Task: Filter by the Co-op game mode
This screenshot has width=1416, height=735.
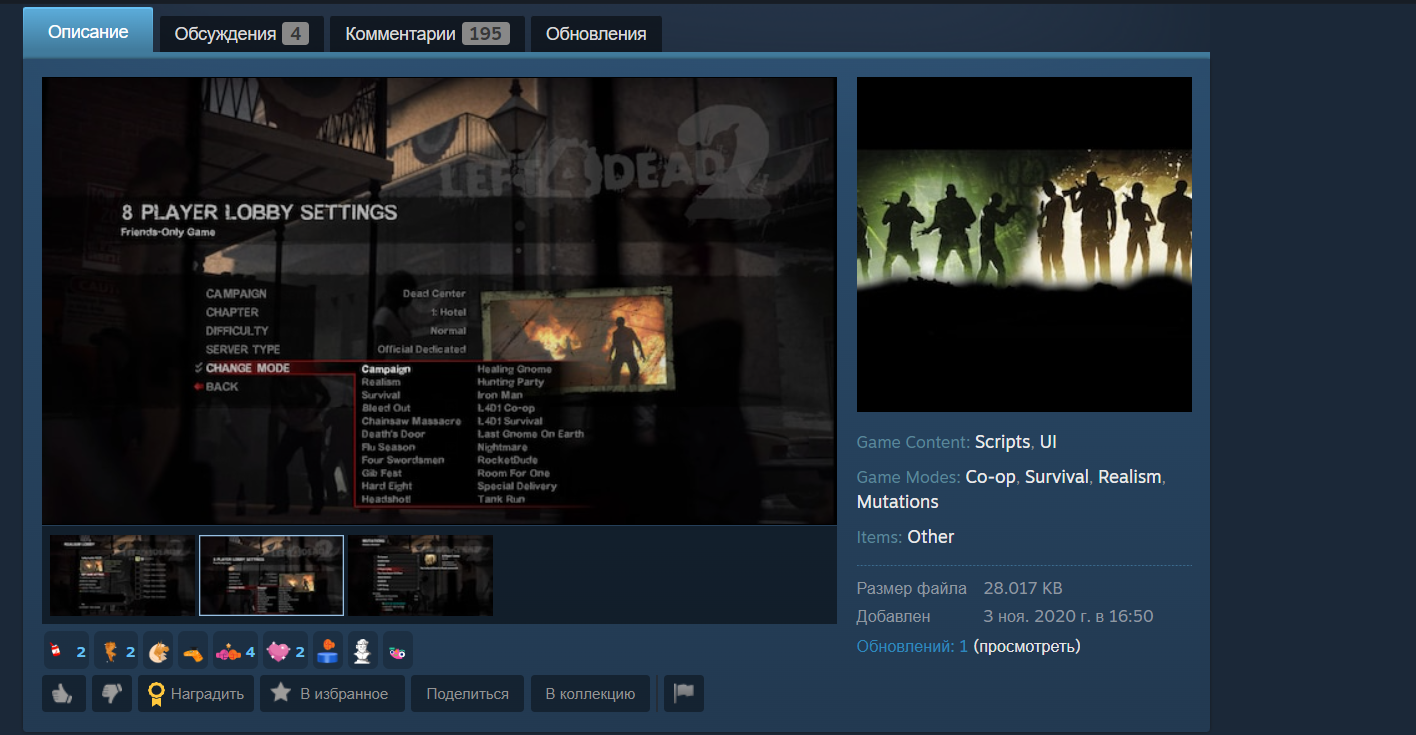Action: 991,477
